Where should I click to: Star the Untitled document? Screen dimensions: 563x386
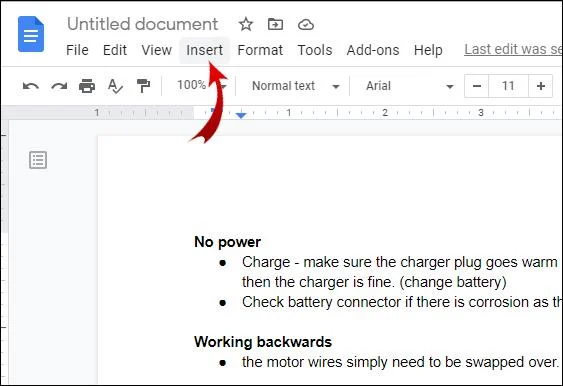pyautogui.click(x=246, y=24)
